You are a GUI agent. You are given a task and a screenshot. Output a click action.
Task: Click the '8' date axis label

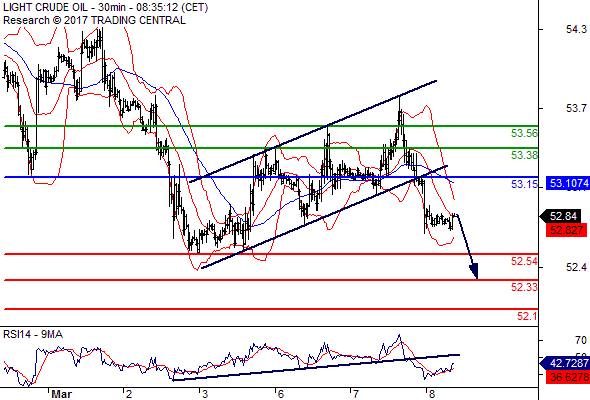[432, 394]
